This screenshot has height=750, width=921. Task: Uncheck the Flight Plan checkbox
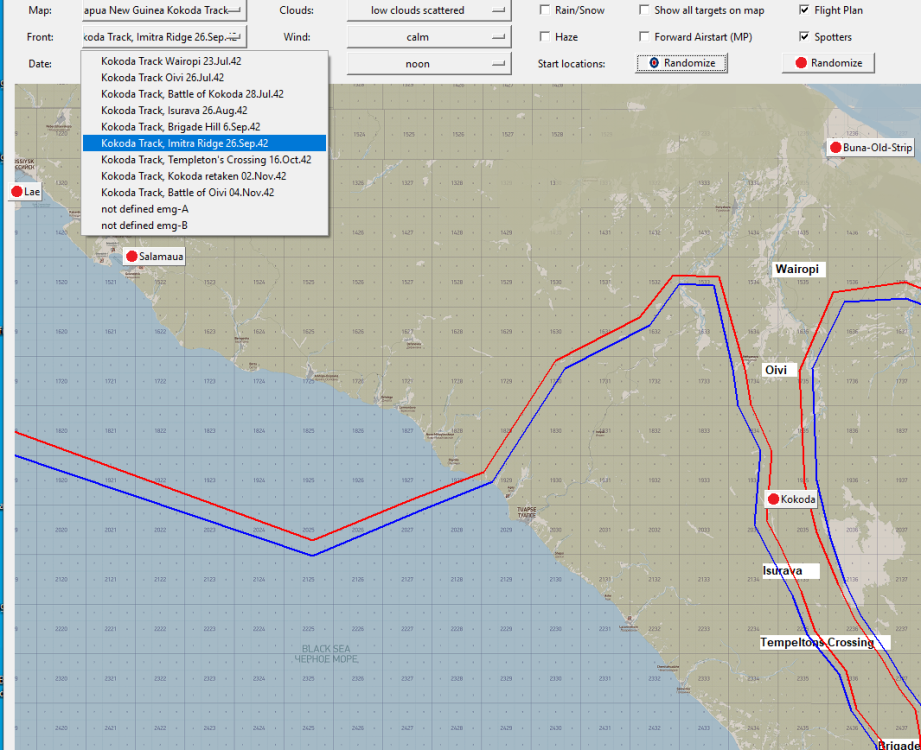pos(805,11)
